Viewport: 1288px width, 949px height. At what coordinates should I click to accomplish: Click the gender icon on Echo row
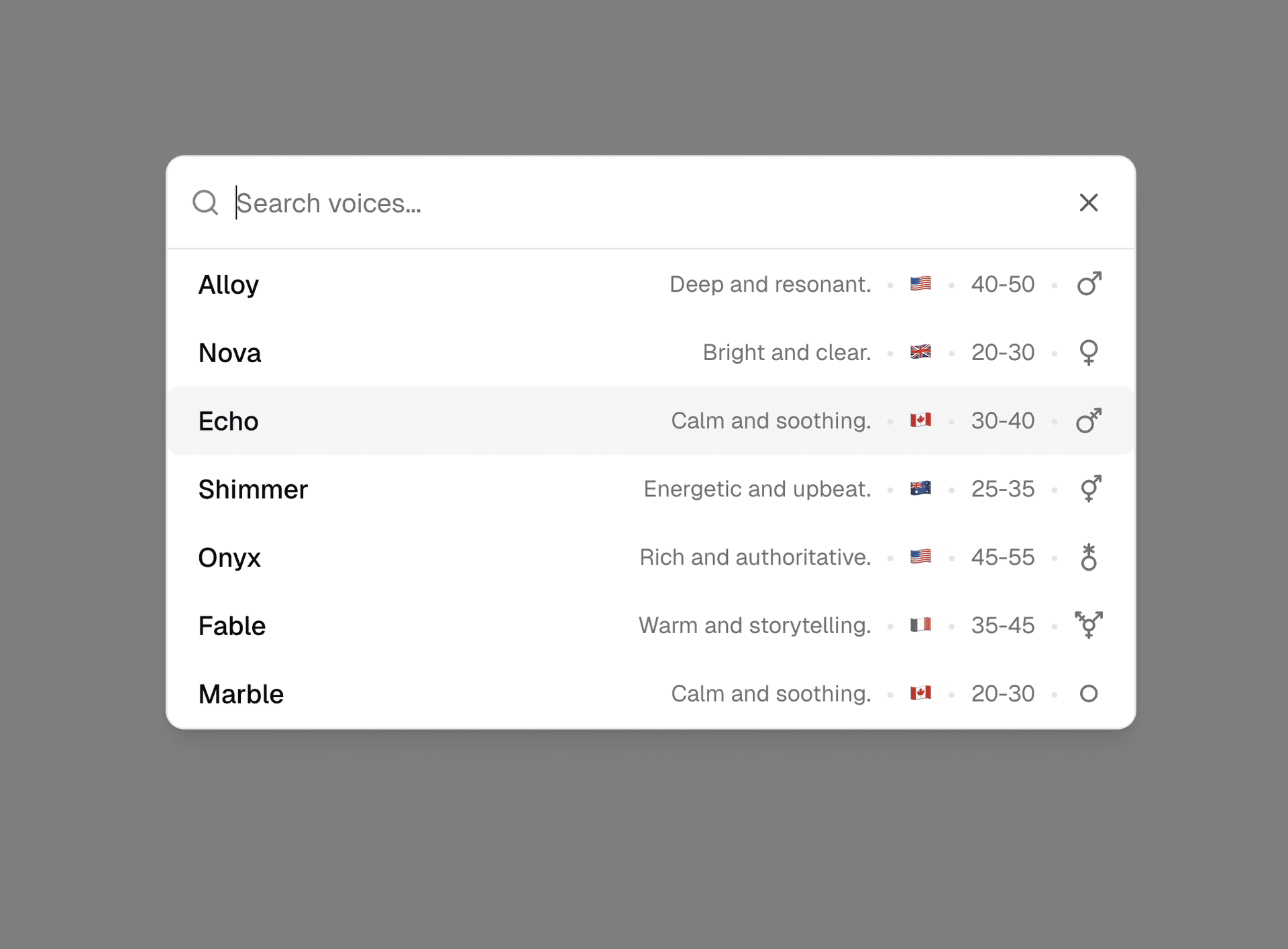tap(1089, 421)
